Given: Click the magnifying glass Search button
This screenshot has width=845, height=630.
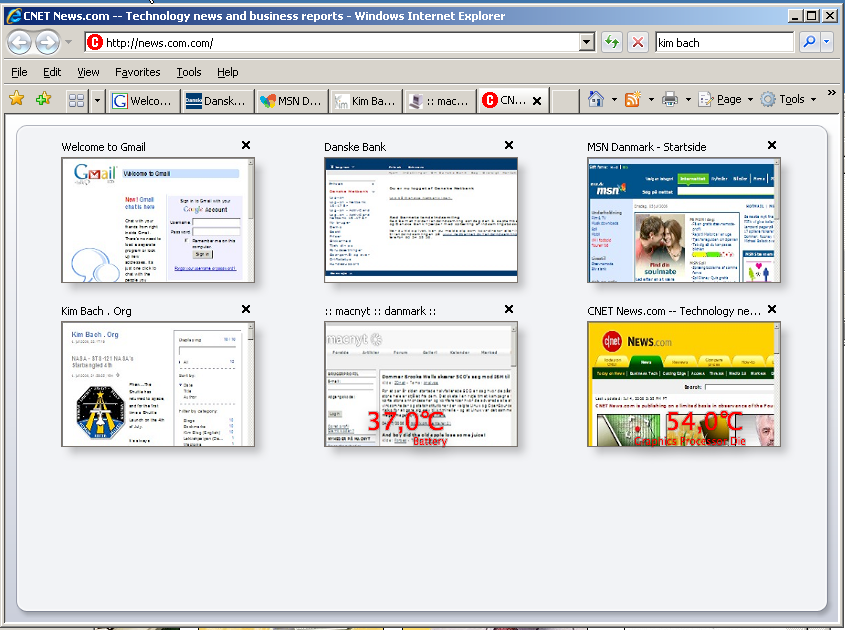Looking at the screenshot, I should [x=809, y=42].
